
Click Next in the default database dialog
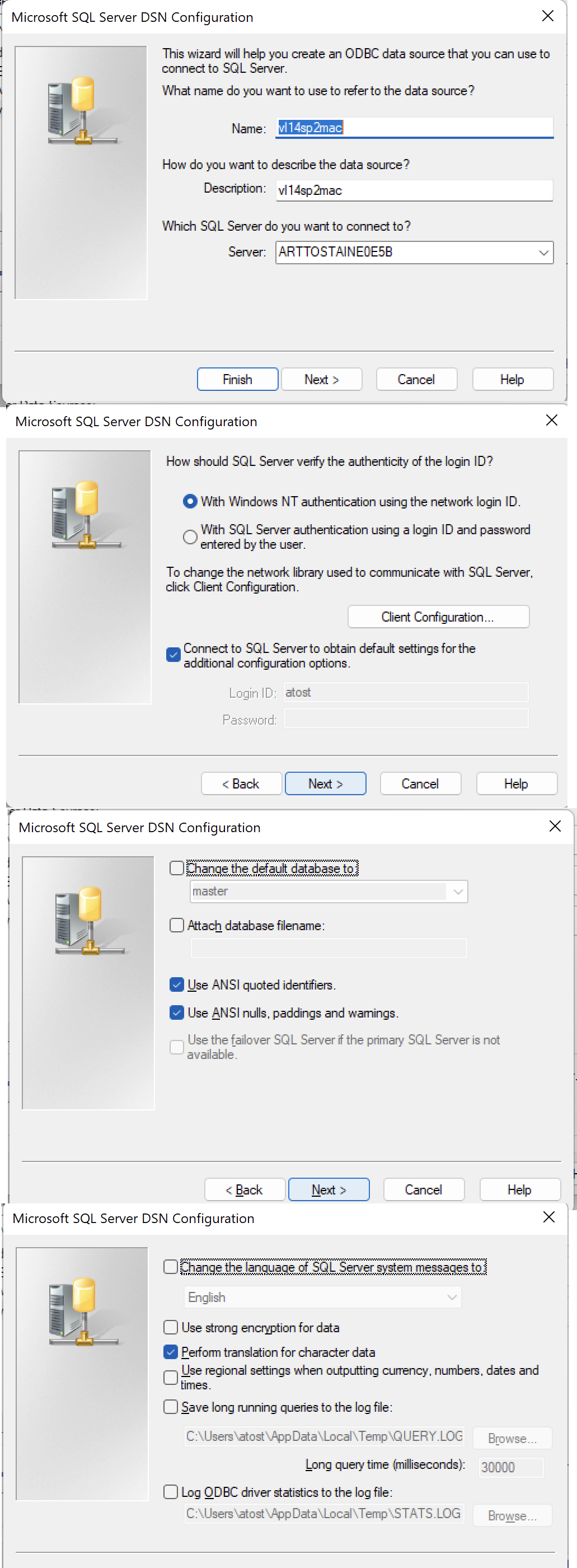click(x=329, y=1189)
